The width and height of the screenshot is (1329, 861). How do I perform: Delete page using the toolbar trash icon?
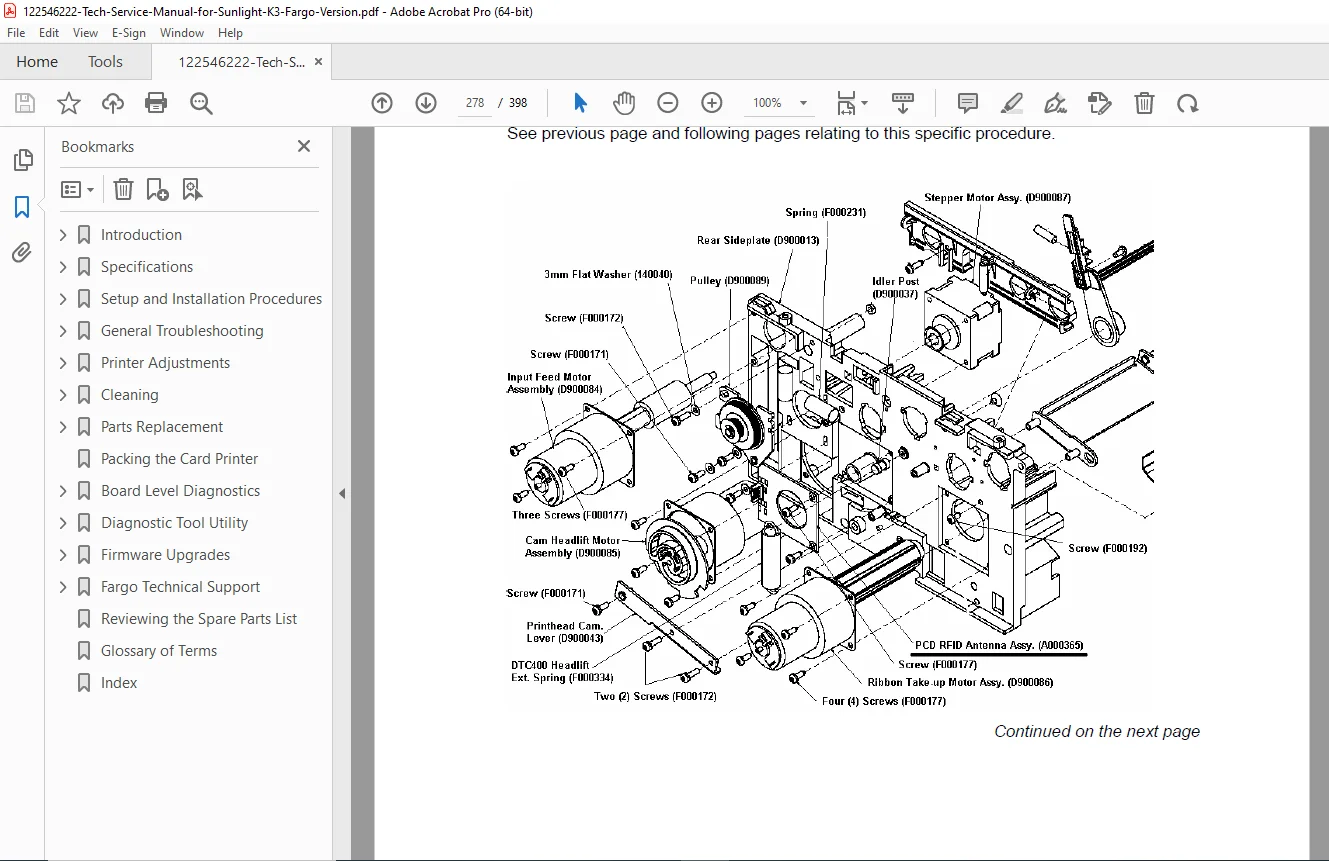point(1144,103)
